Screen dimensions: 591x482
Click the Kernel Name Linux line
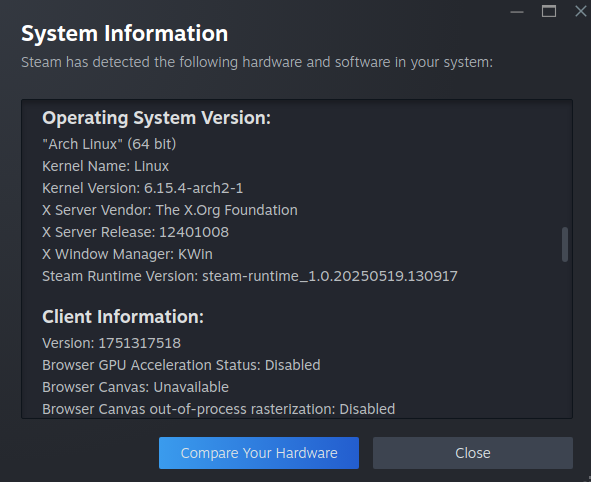[106, 166]
